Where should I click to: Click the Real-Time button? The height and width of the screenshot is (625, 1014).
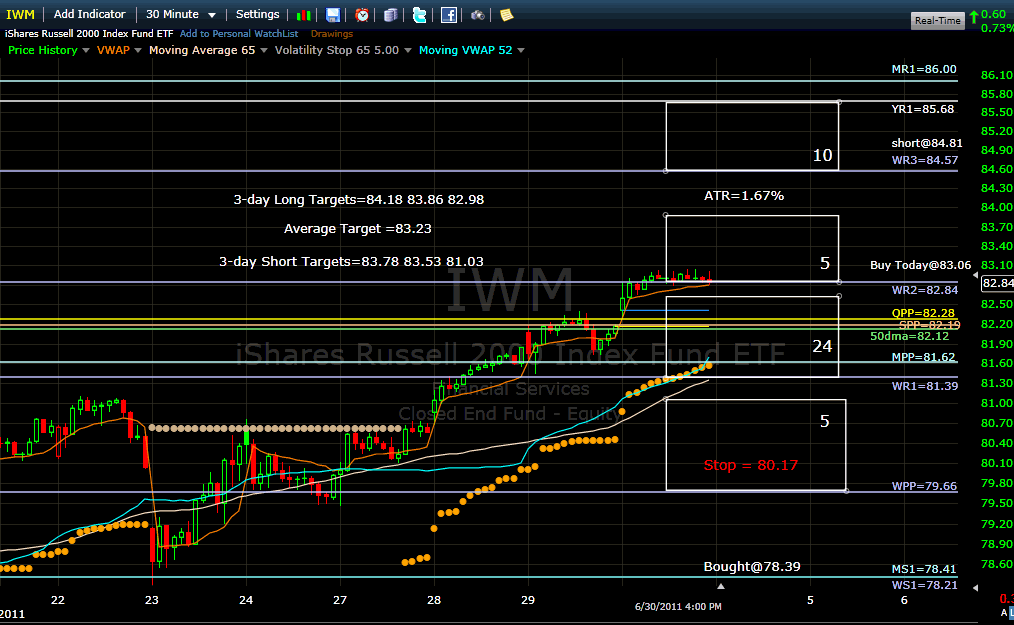[x=938, y=21]
